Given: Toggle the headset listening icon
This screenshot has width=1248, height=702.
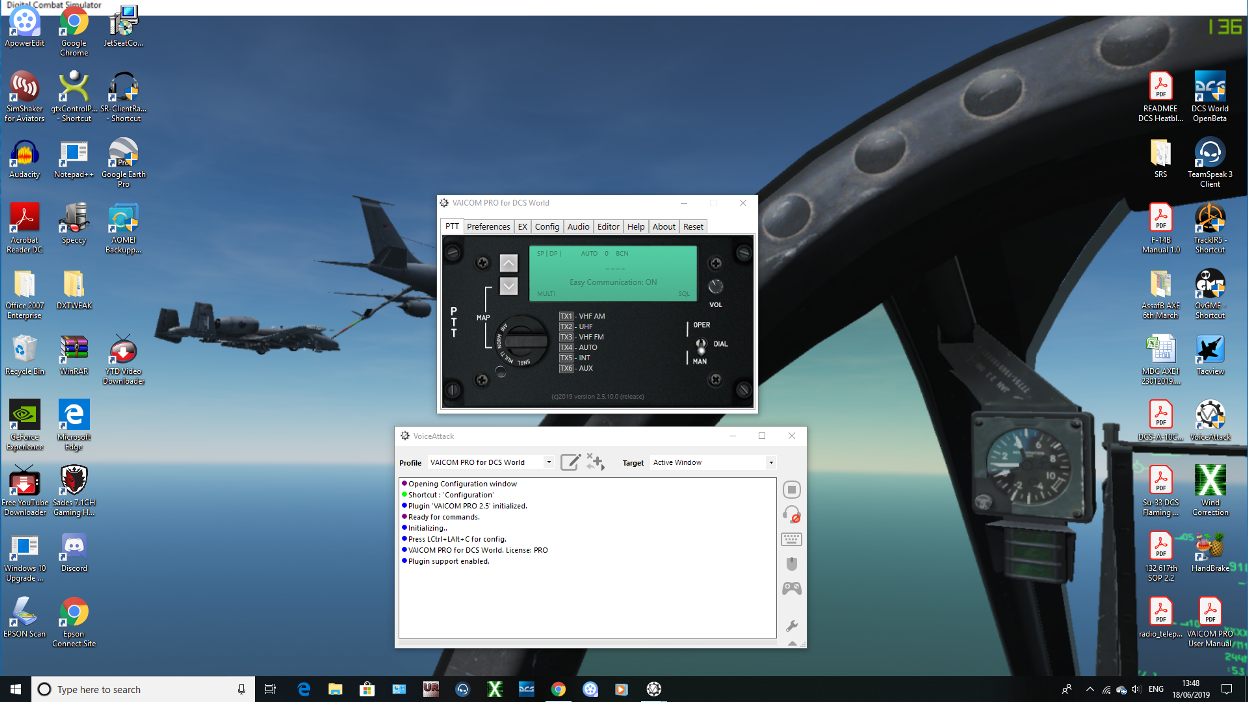Looking at the screenshot, I should [x=791, y=514].
